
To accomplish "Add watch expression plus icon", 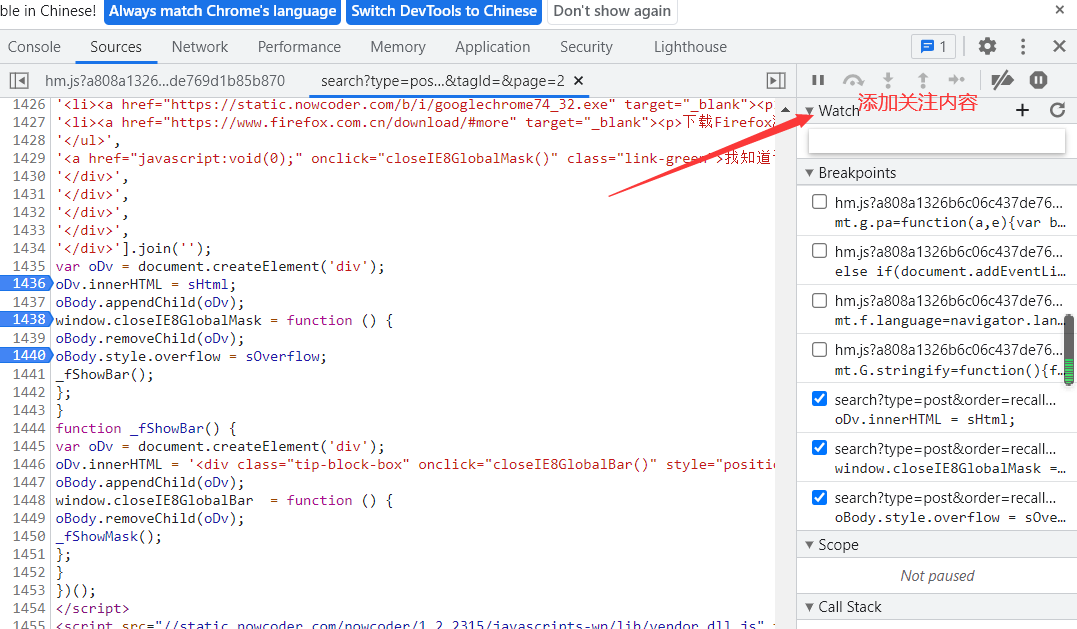I will pos(1022,110).
